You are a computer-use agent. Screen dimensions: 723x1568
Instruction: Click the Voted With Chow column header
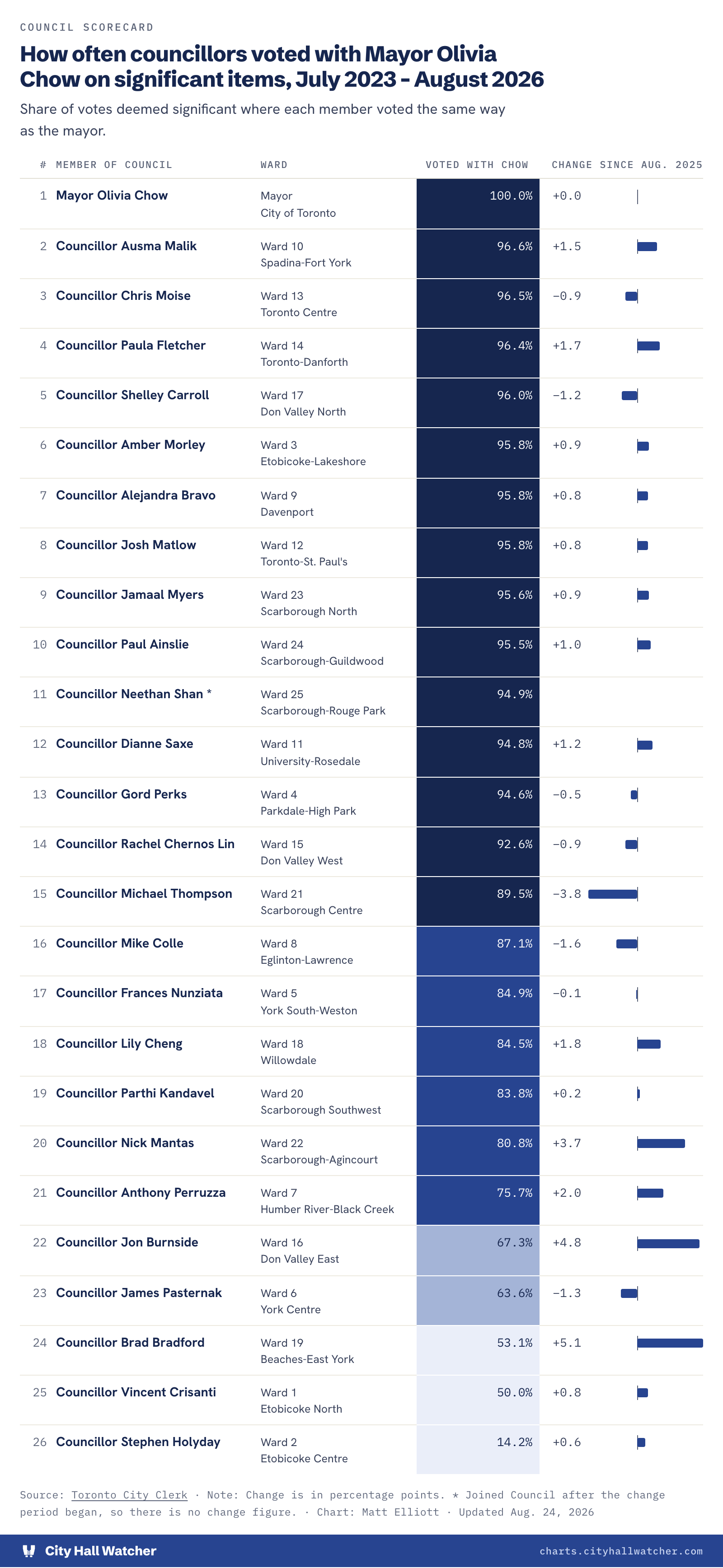pos(477,165)
